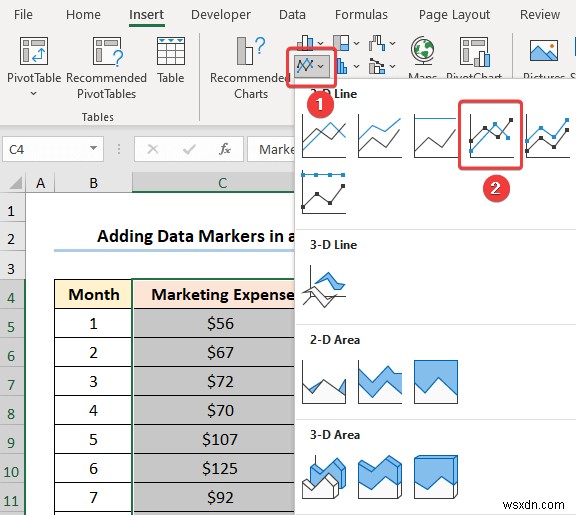Choose 100% Stacked Line with Markers
Image resolution: width=576 pixels, height=515 pixels.
[324, 192]
